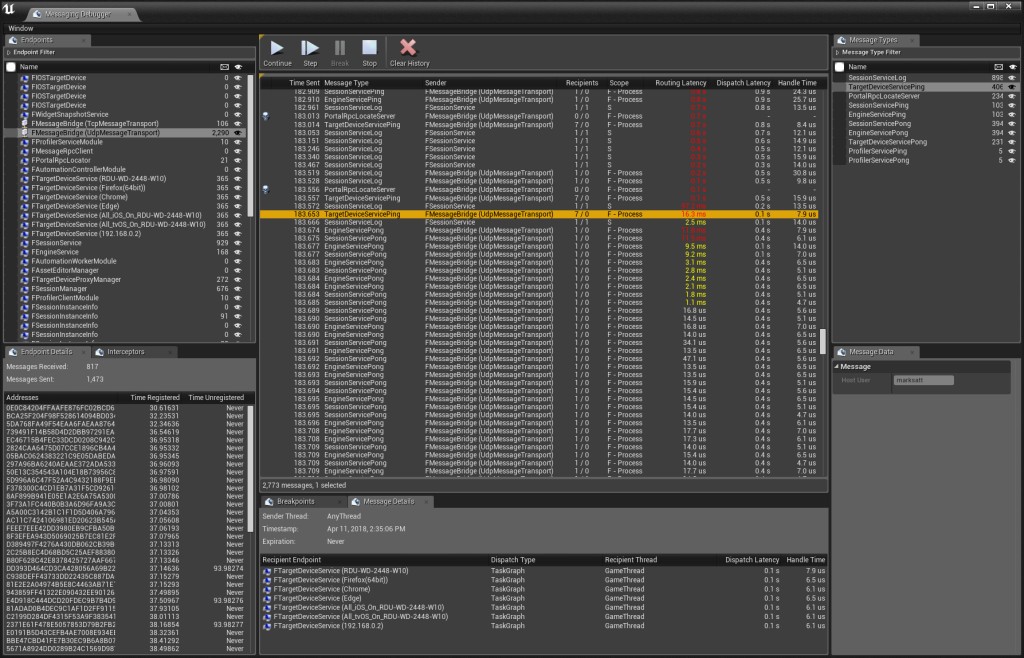Select FTargetDeviceService (Chrome) in the Endpoints list
Screen dimensions: 1024x658
tap(79, 196)
